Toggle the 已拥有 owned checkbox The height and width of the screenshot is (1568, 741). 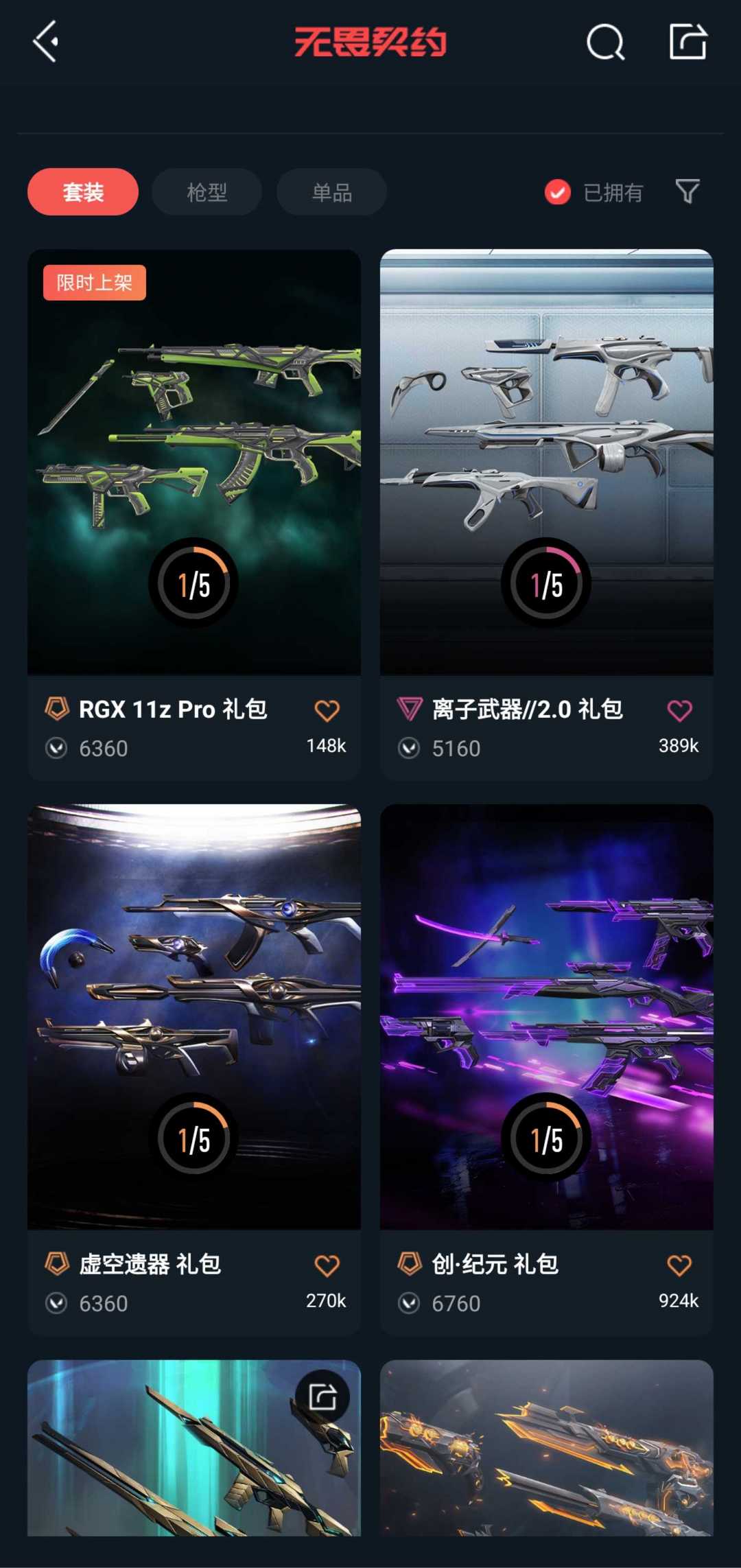coord(557,192)
